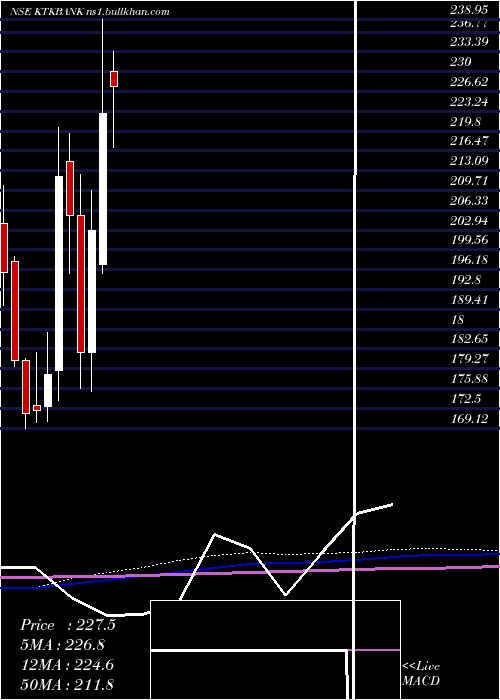The image size is (500, 700).
Task: Click the 189.41 price axis label
Action: tap(468, 300)
